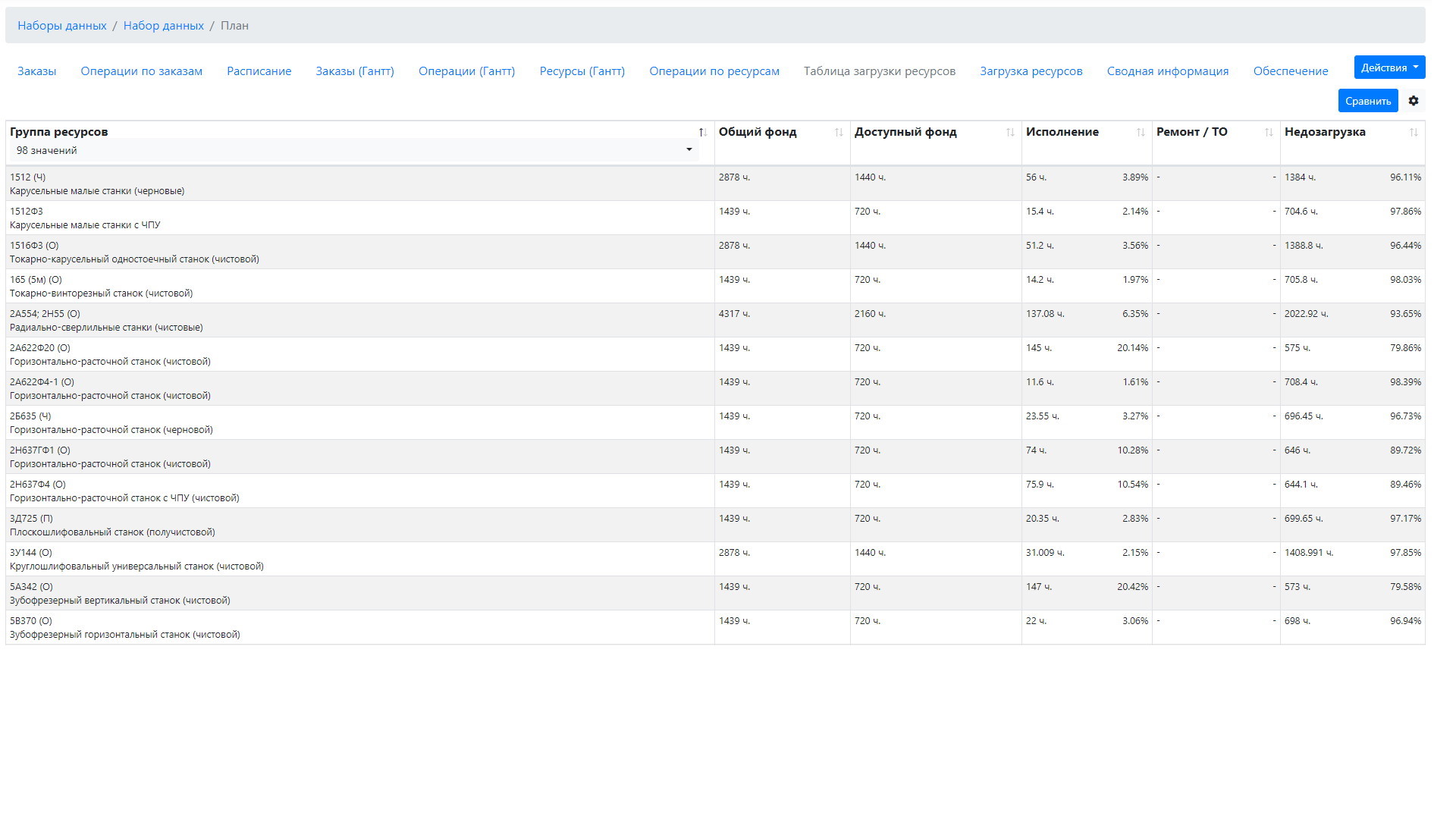Expand the Действия dropdown menu
The image size is (1456, 819).
point(1389,67)
